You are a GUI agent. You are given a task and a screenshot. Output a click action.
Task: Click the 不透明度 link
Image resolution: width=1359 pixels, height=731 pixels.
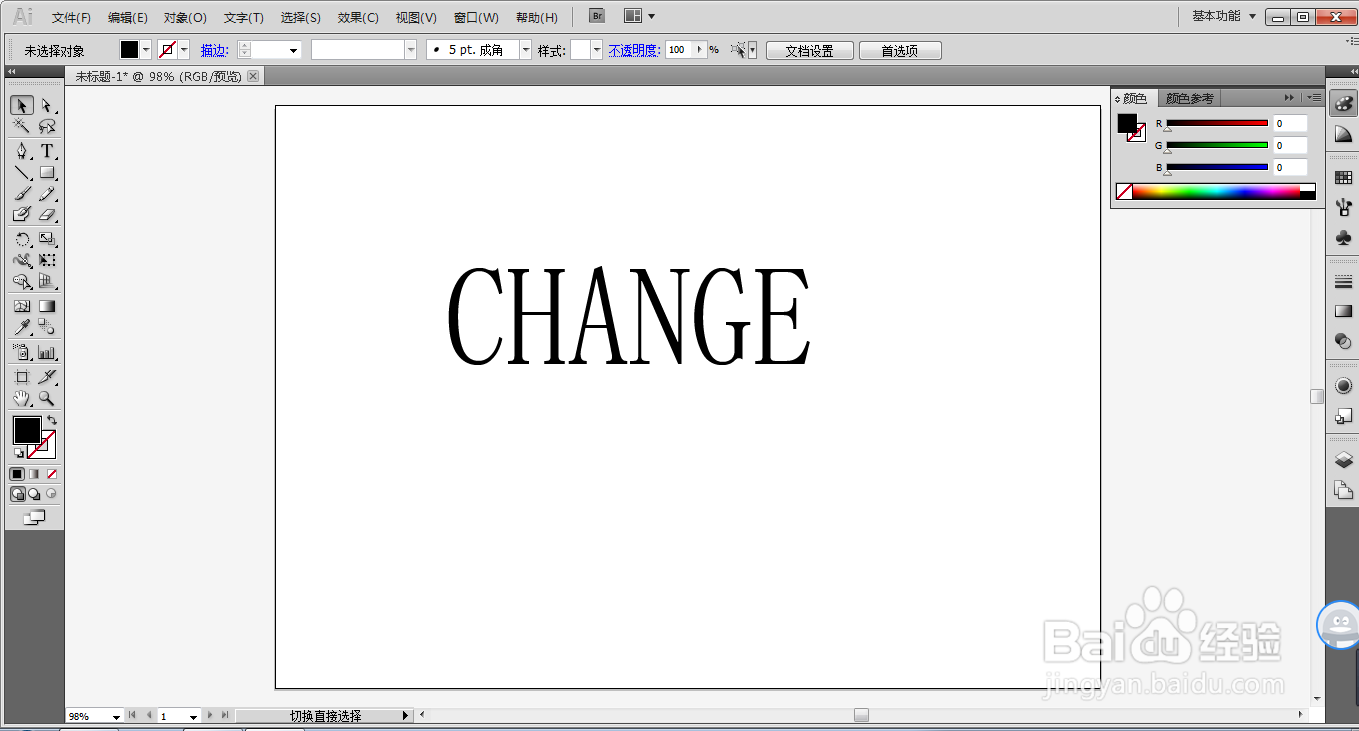(634, 50)
